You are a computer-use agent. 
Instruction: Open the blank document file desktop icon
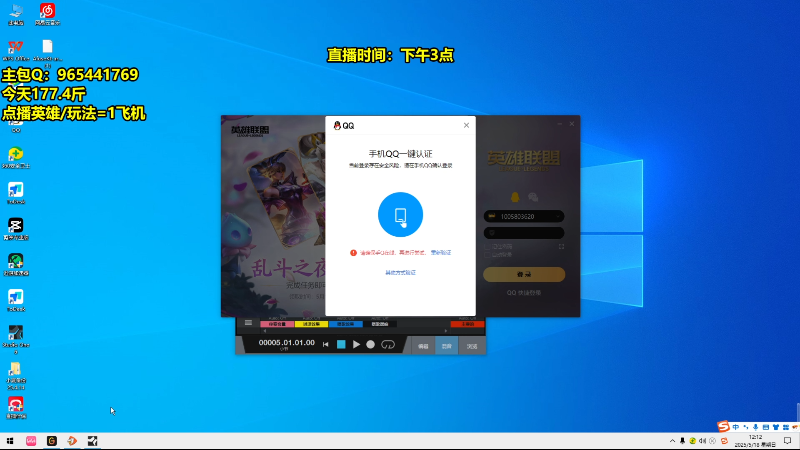coord(47,51)
